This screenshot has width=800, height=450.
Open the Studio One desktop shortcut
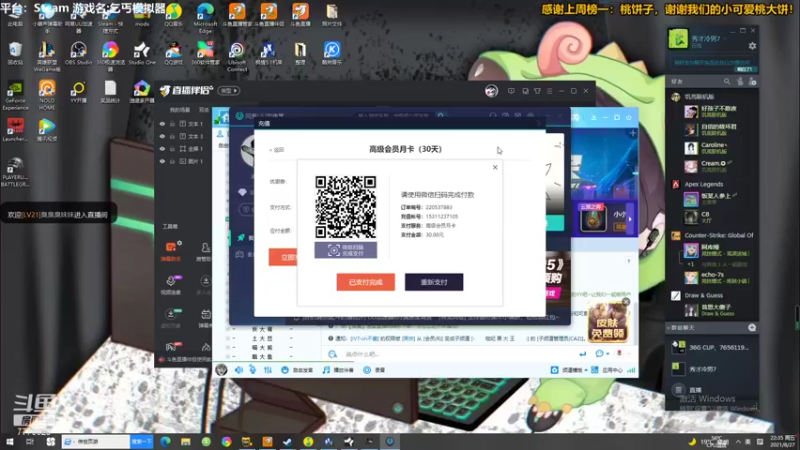142,53
